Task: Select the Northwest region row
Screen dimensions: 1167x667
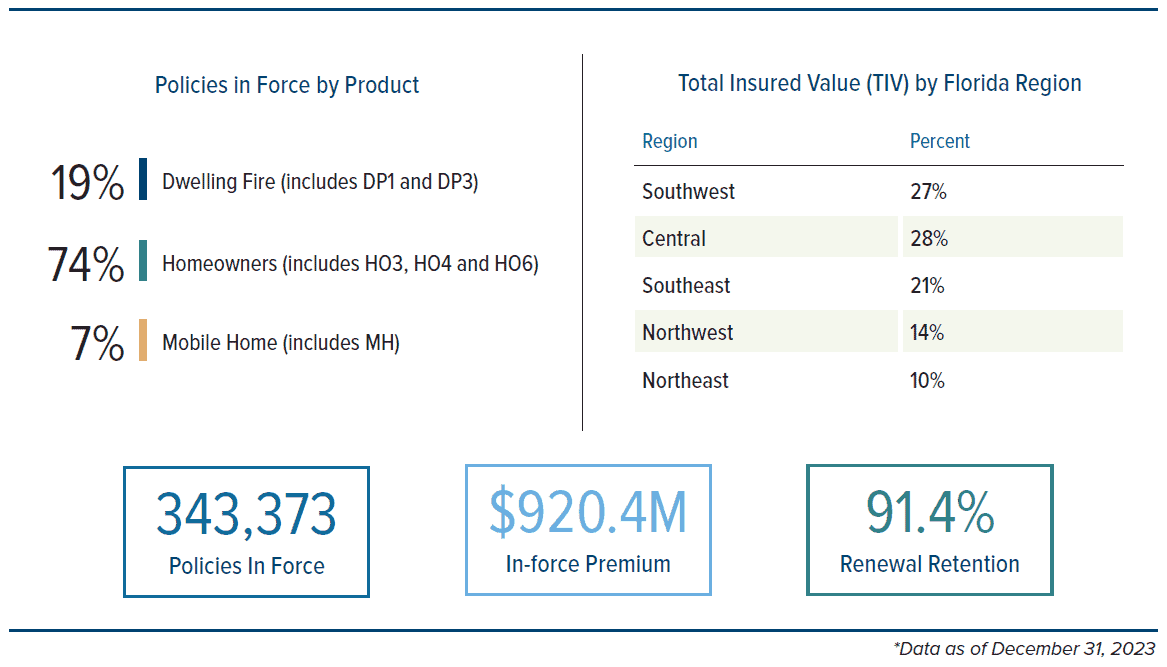Action: point(879,331)
